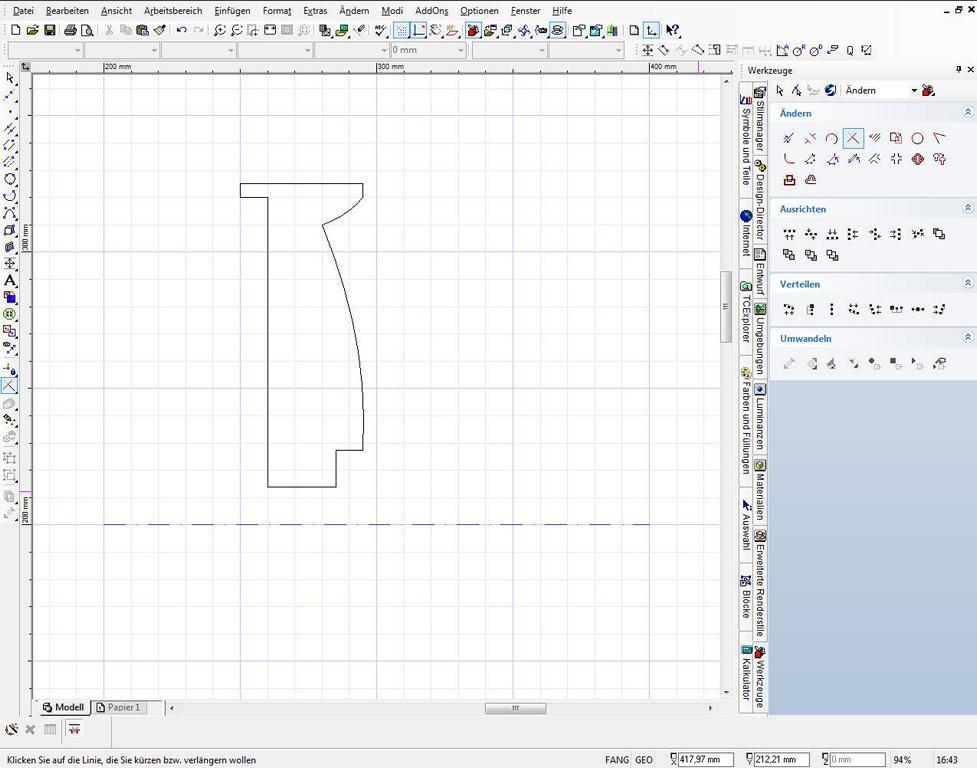Switch to the Papier 1 tab
Viewport: 977px width, 768px height.
pyautogui.click(x=119, y=708)
